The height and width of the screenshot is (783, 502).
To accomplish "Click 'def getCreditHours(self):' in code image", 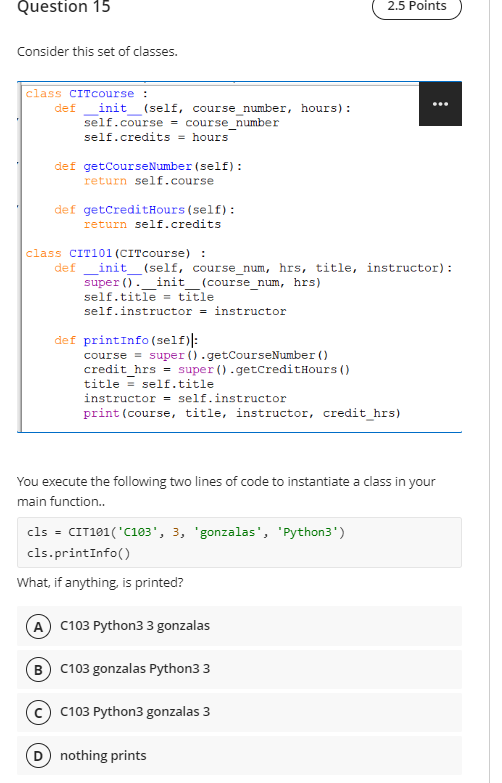I will (x=145, y=210).
